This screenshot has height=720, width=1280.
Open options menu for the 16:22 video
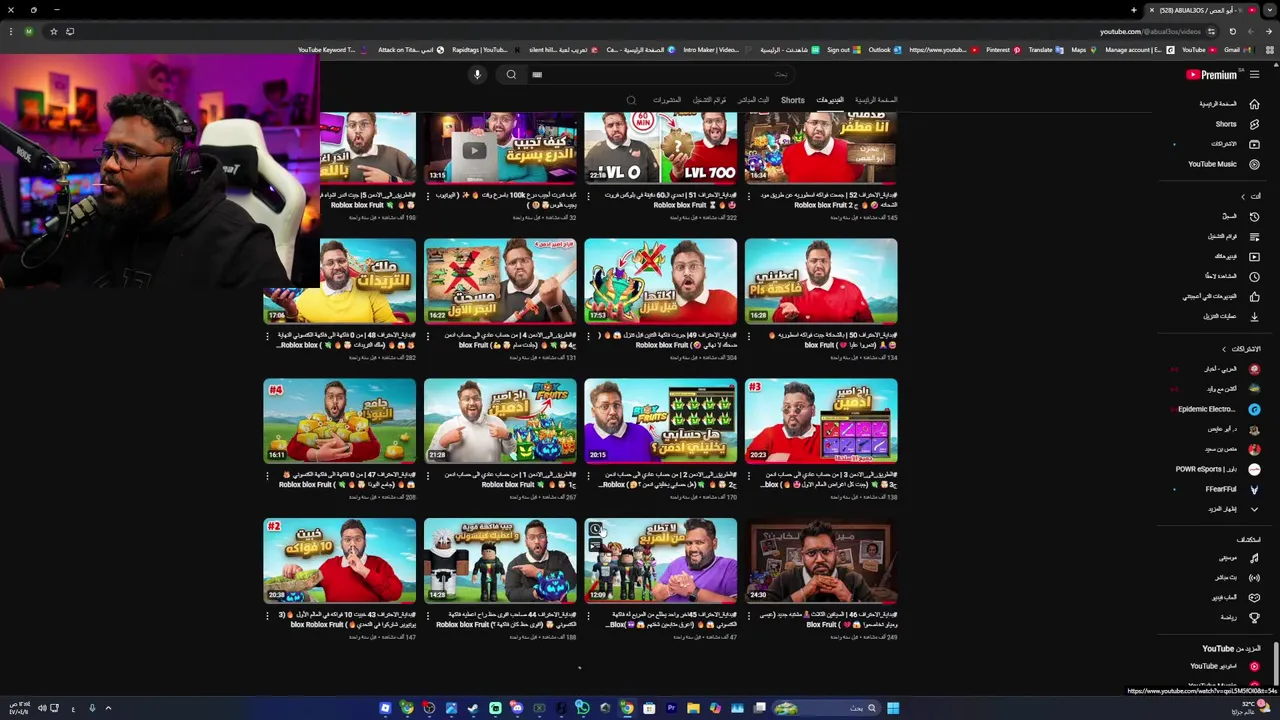coord(428,336)
